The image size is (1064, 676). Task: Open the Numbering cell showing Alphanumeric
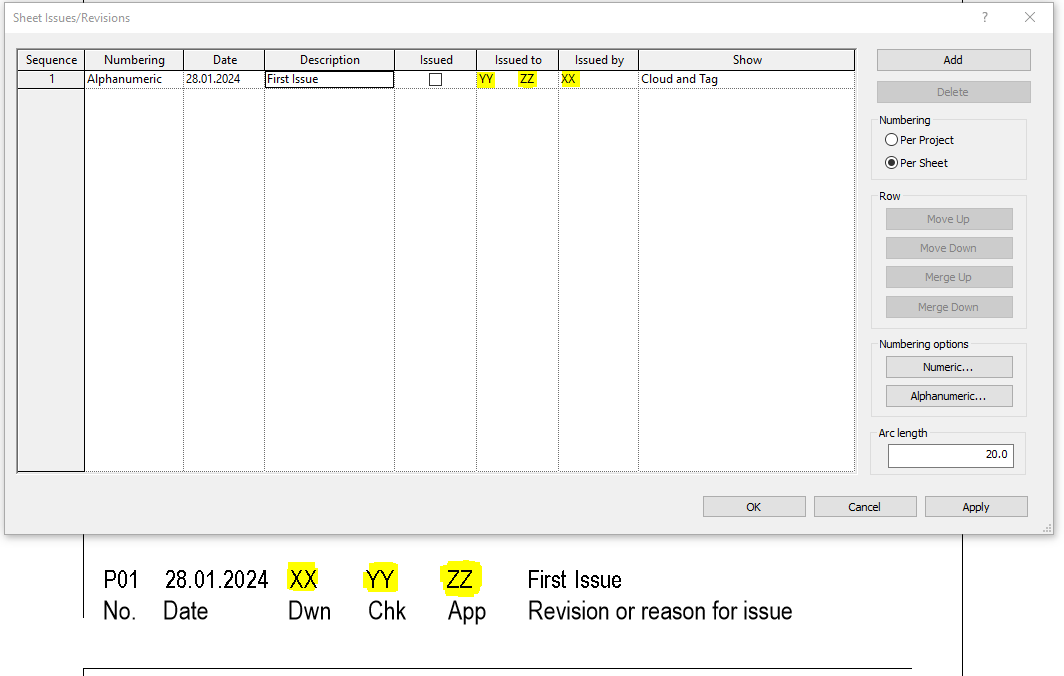133,78
